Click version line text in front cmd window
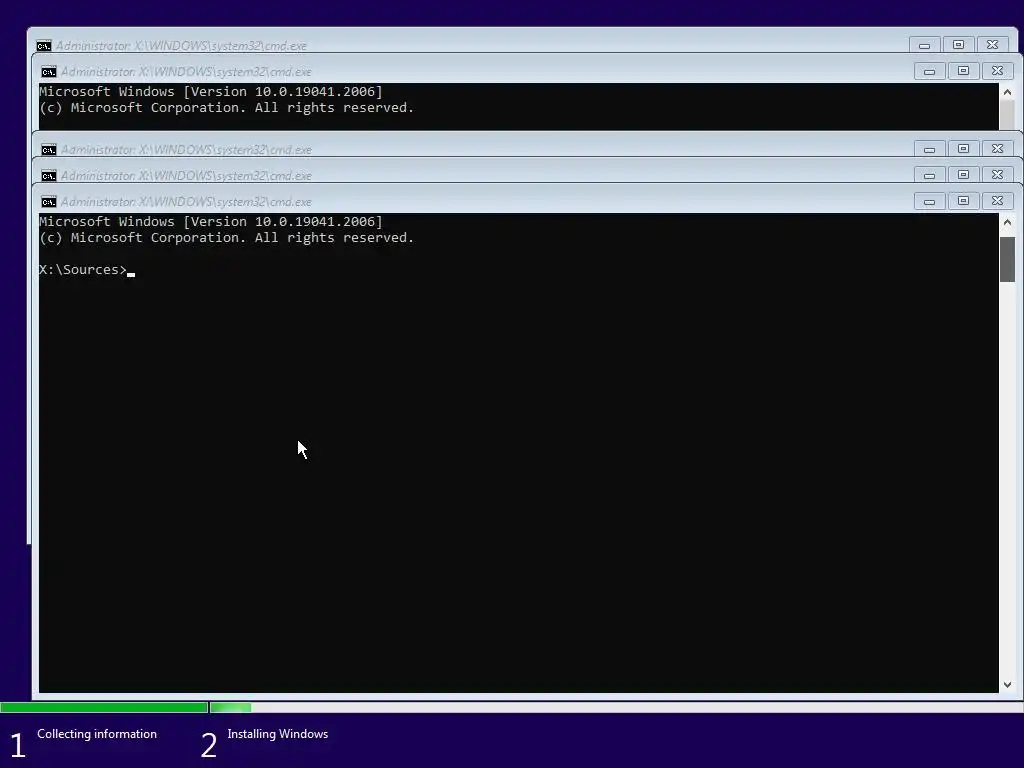Image resolution: width=1024 pixels, height=768 pixels. coord(211,221)
